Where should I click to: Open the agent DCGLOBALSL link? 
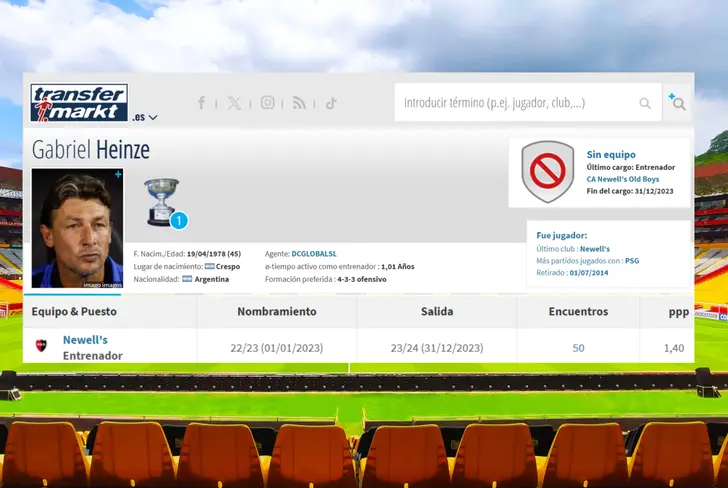tap(314, 254)
